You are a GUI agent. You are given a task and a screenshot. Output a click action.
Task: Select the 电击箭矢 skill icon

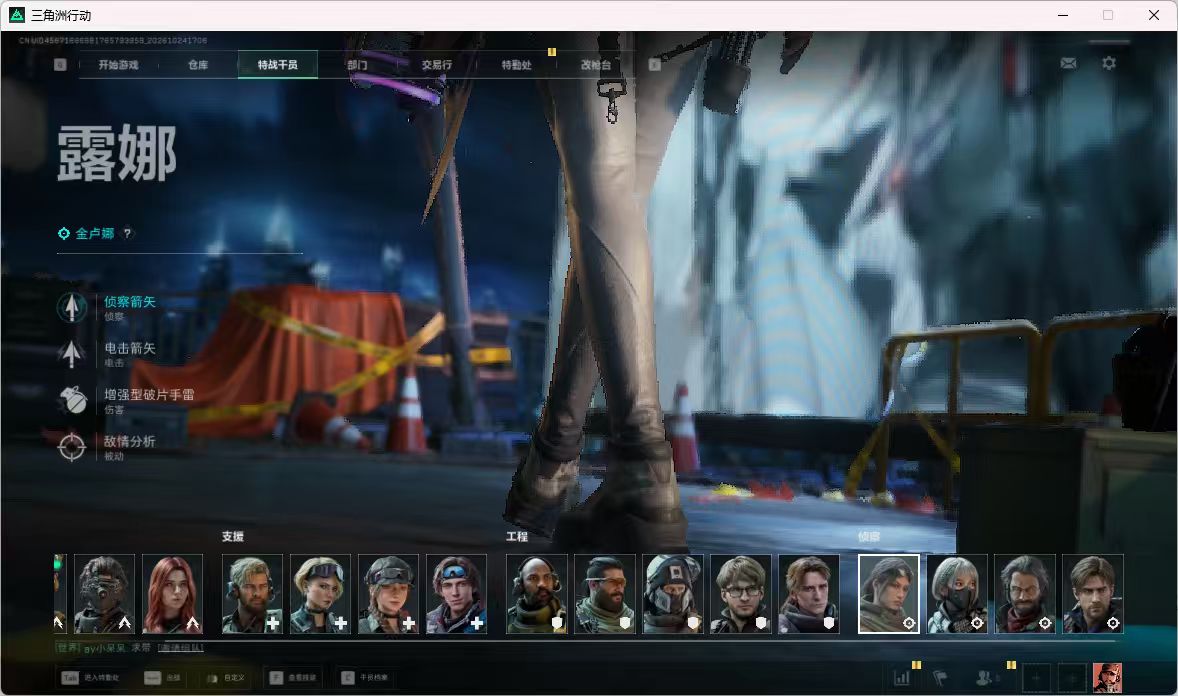click(72, 353)
